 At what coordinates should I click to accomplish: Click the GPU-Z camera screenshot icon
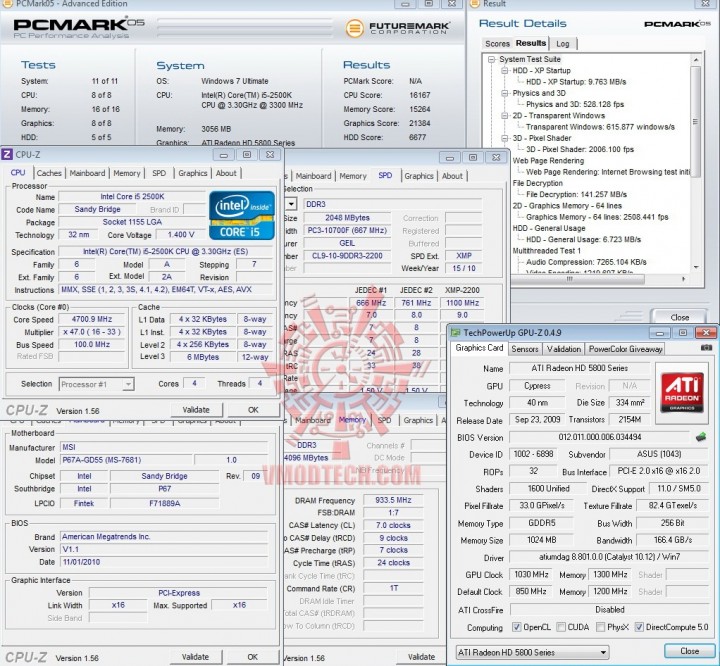(706, 348)
